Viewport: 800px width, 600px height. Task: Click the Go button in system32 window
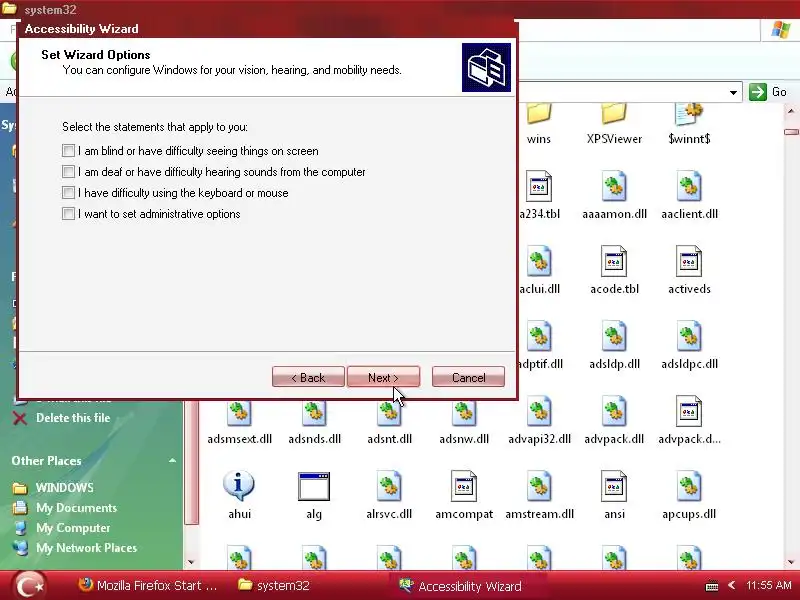coord(767,92)
